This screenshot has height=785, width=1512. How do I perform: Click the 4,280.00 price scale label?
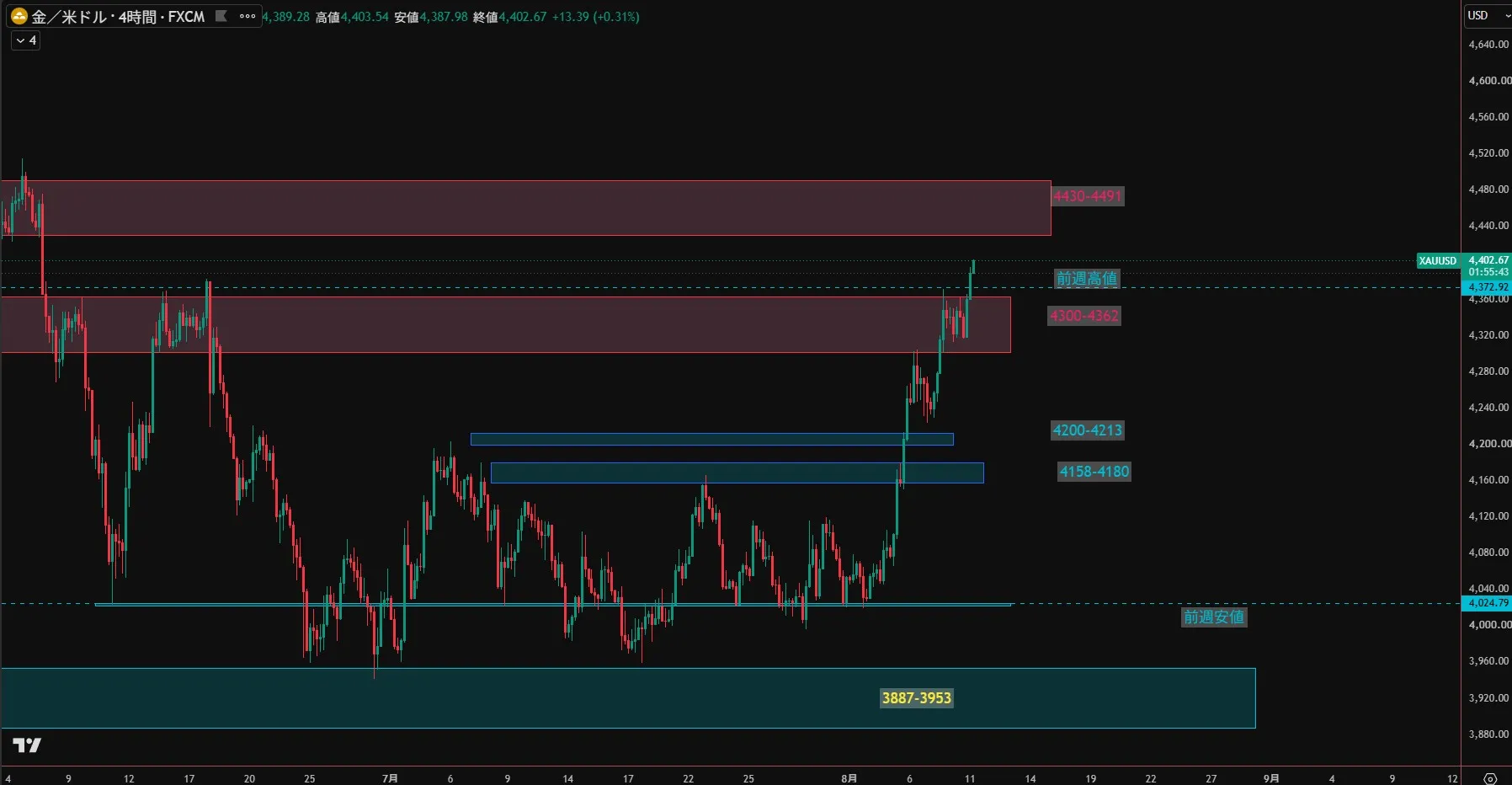click(1488, 371)
